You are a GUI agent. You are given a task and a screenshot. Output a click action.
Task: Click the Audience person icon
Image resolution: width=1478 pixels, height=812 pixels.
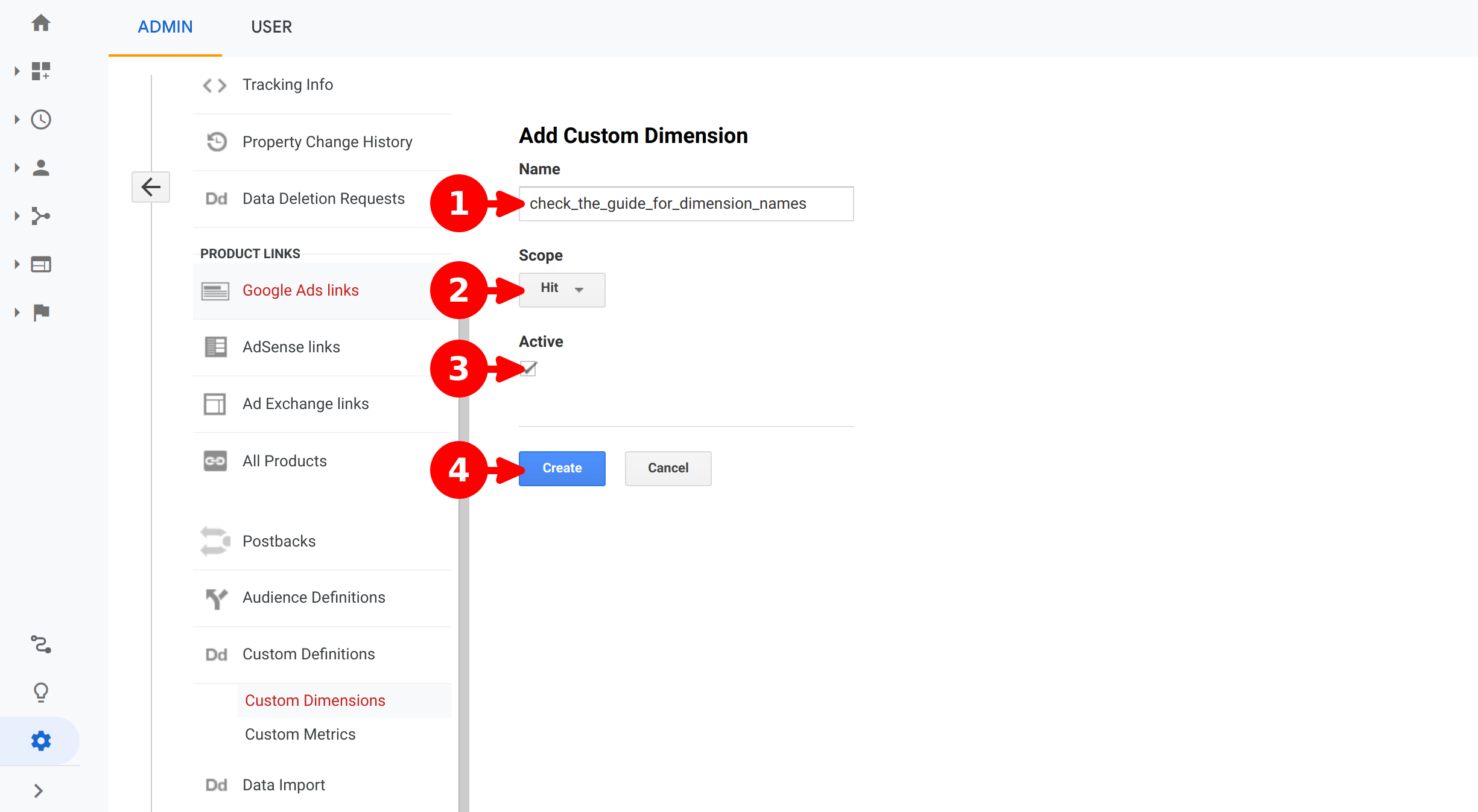(x=41, y=168)
